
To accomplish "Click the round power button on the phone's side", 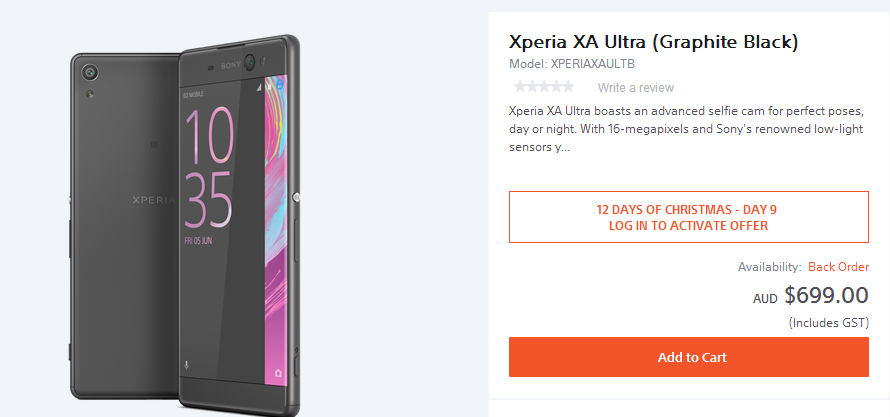I will 296,197.
